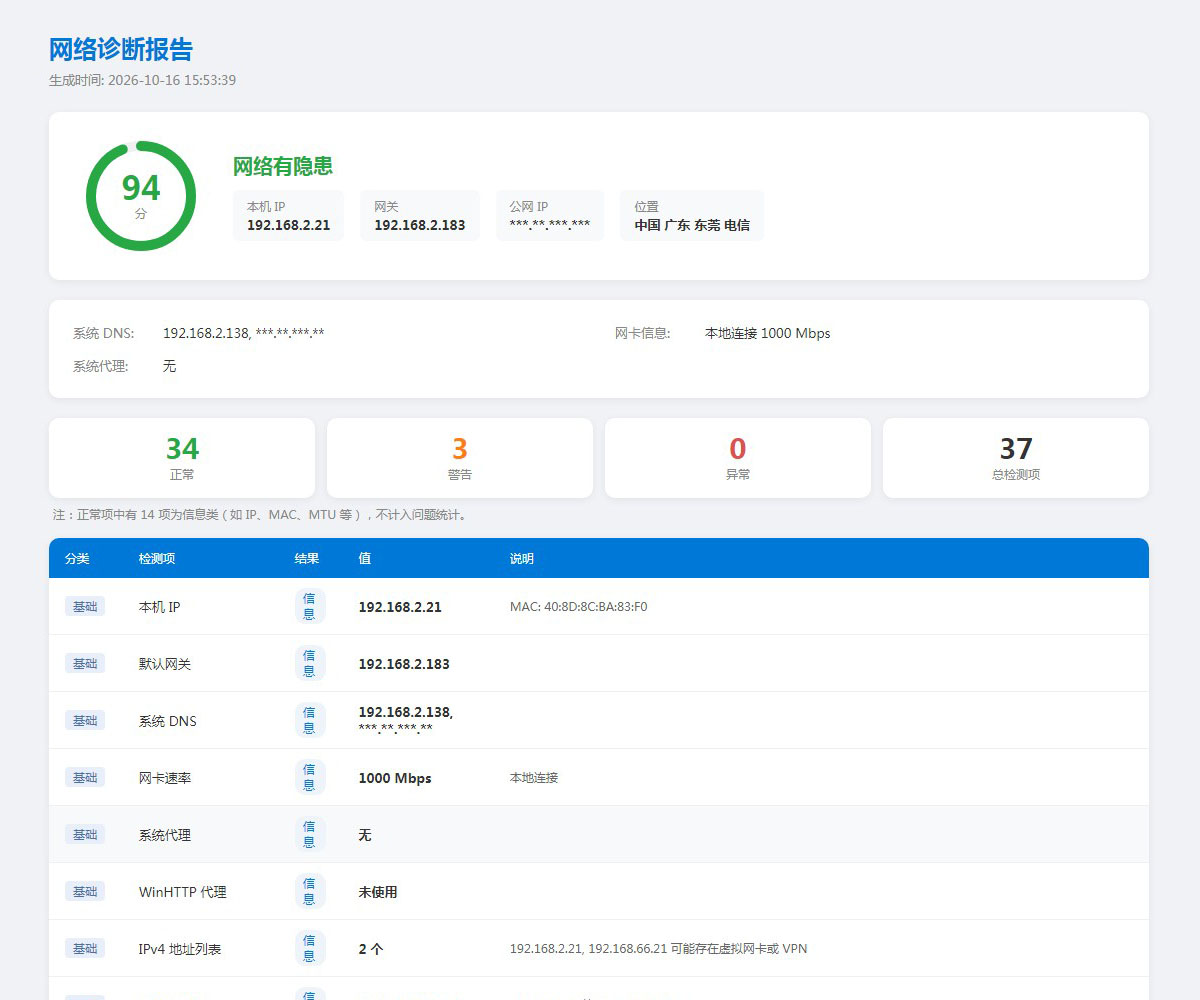This screenshot has height=1000, width=1200.
Task: Select the 1000 Mbps value in 网卡速率 row
Action: tap(395, 778)
